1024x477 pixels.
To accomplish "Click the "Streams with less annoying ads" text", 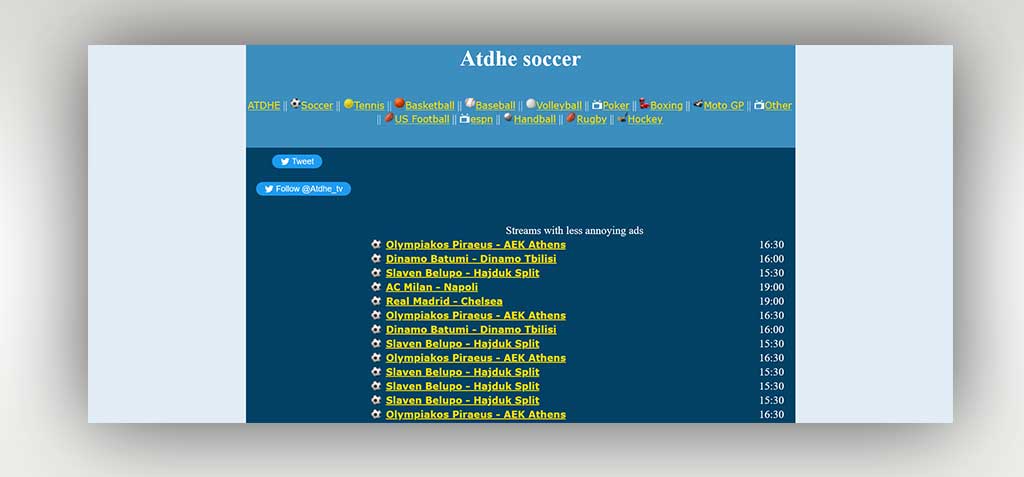I will tap(574, 230).
